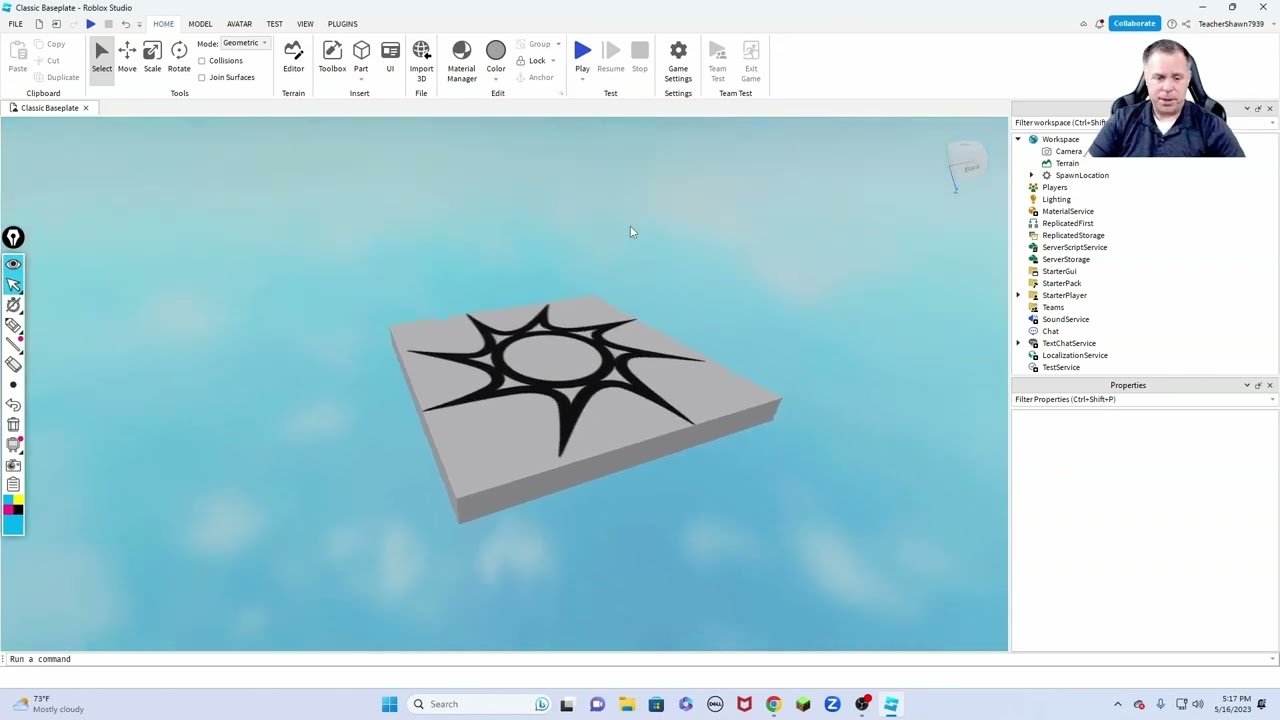
Task: Switch to the PLUGINS ribbon tab
Action: click(x=342, y=24)
